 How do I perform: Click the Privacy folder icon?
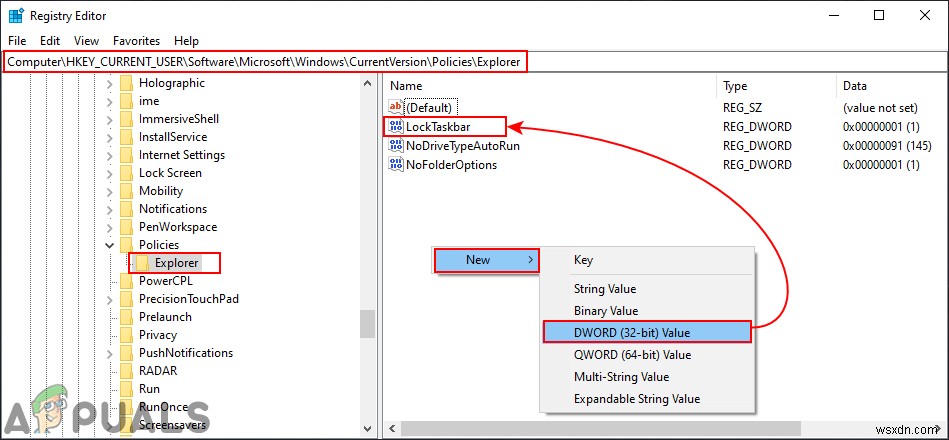point(126,335)
